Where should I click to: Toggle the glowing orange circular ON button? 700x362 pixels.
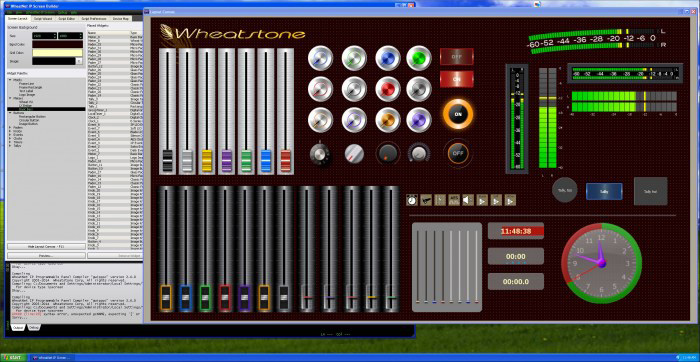(458, 114)
